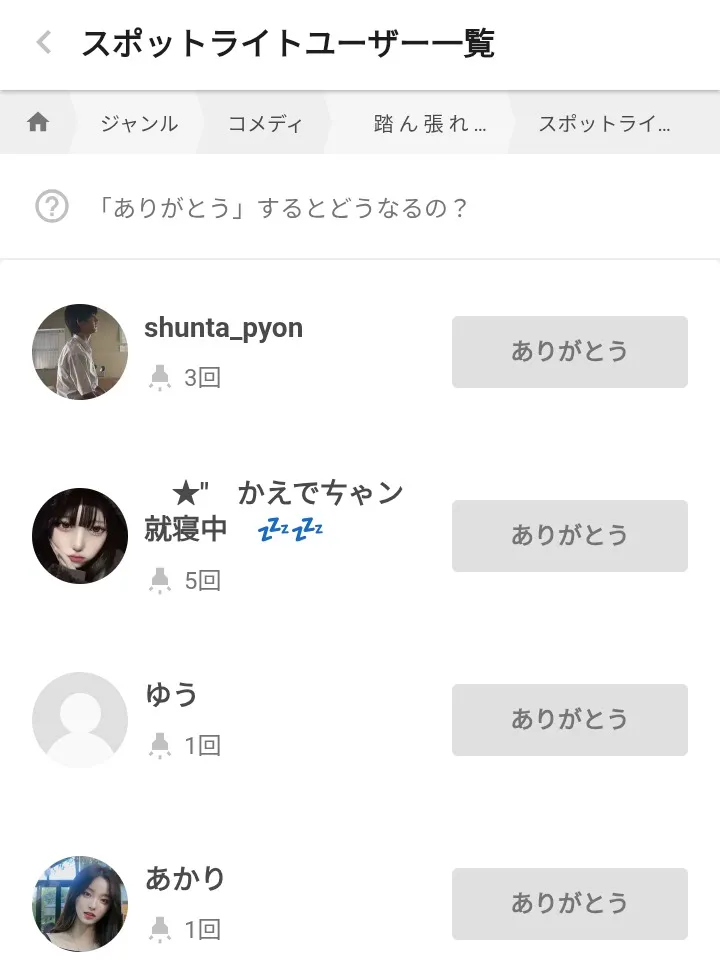
Task: Tap the spotlight icon under あかり
Action: 160,929
